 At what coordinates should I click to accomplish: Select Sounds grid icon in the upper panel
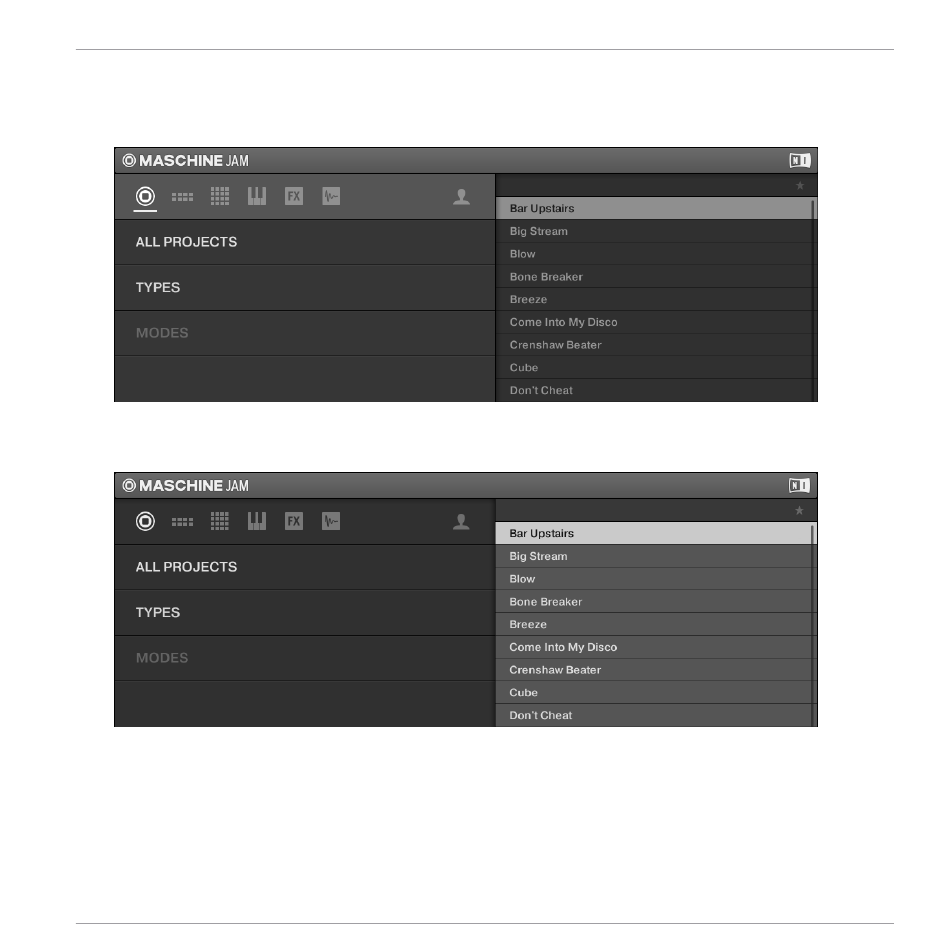pos(220,196)
